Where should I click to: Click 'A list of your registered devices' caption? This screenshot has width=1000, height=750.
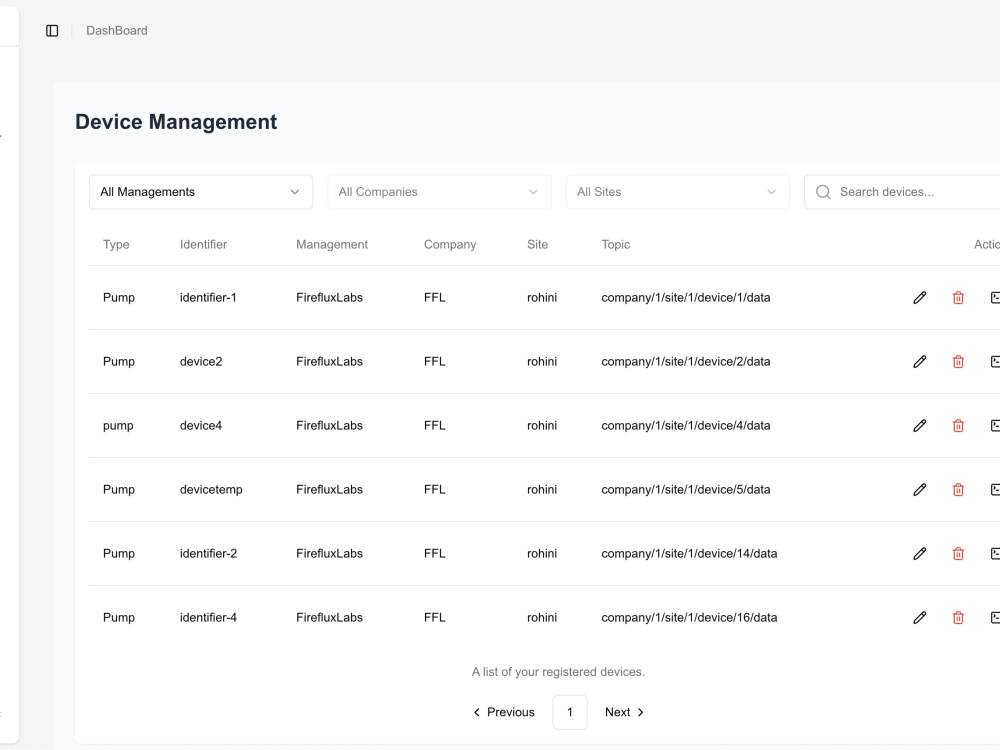558,672
